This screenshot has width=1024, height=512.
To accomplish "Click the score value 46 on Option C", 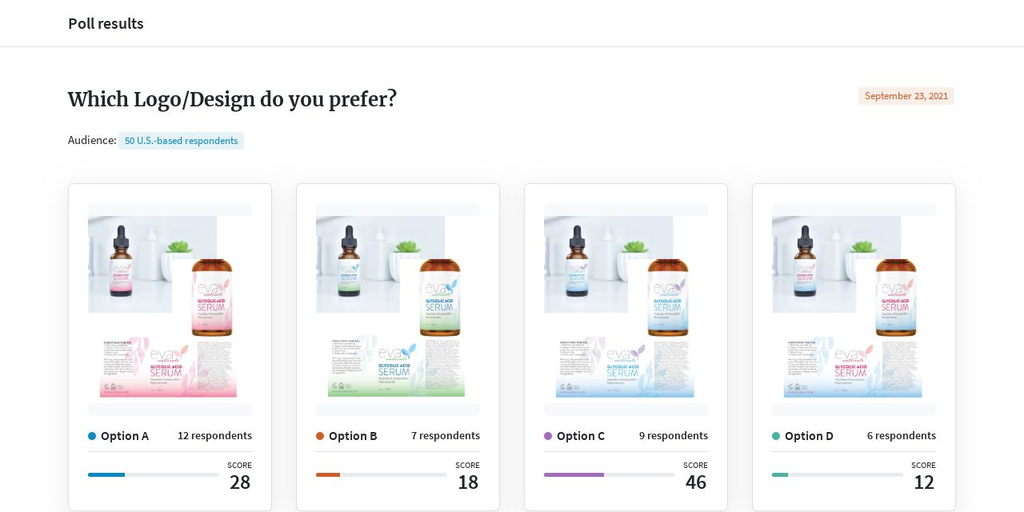I will tap(696, 482).
